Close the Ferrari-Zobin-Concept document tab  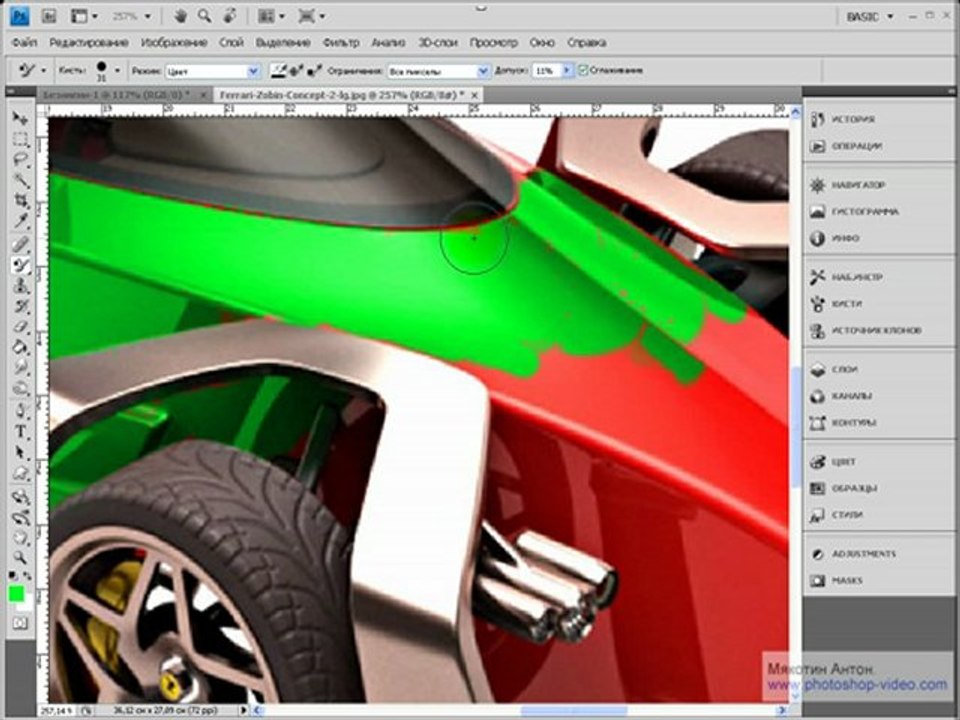pyautogui.click(x=474, y=95)
